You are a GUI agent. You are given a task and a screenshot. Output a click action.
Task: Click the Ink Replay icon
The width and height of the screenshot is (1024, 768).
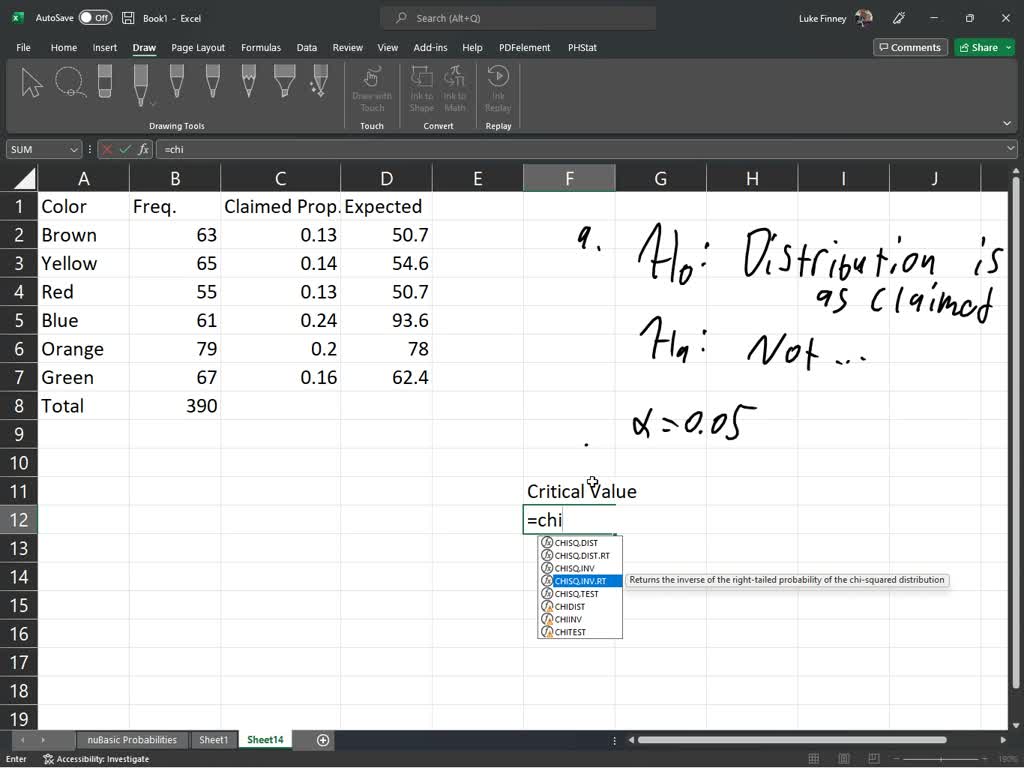pyautogui.click(x=498, y=89)
